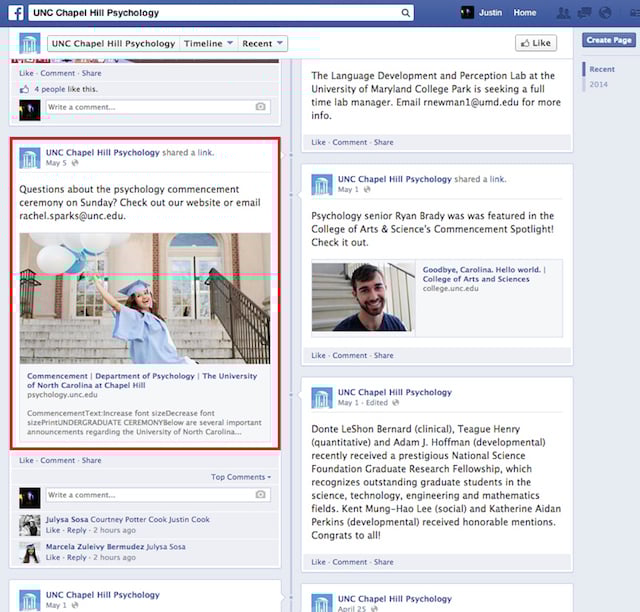This screenshot has height=612, width=640.
Task: Click the thumbs-up icon by 4 people like this
Action: (x=24, y=89)
